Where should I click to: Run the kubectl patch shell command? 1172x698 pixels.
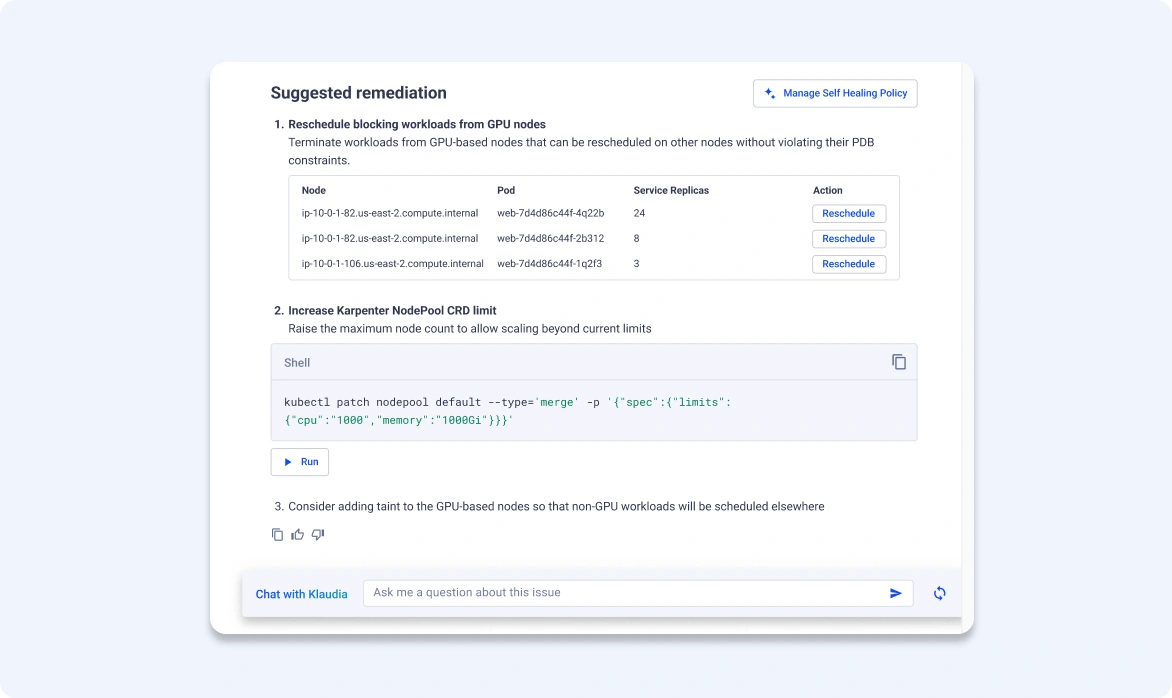coord(300,462)
